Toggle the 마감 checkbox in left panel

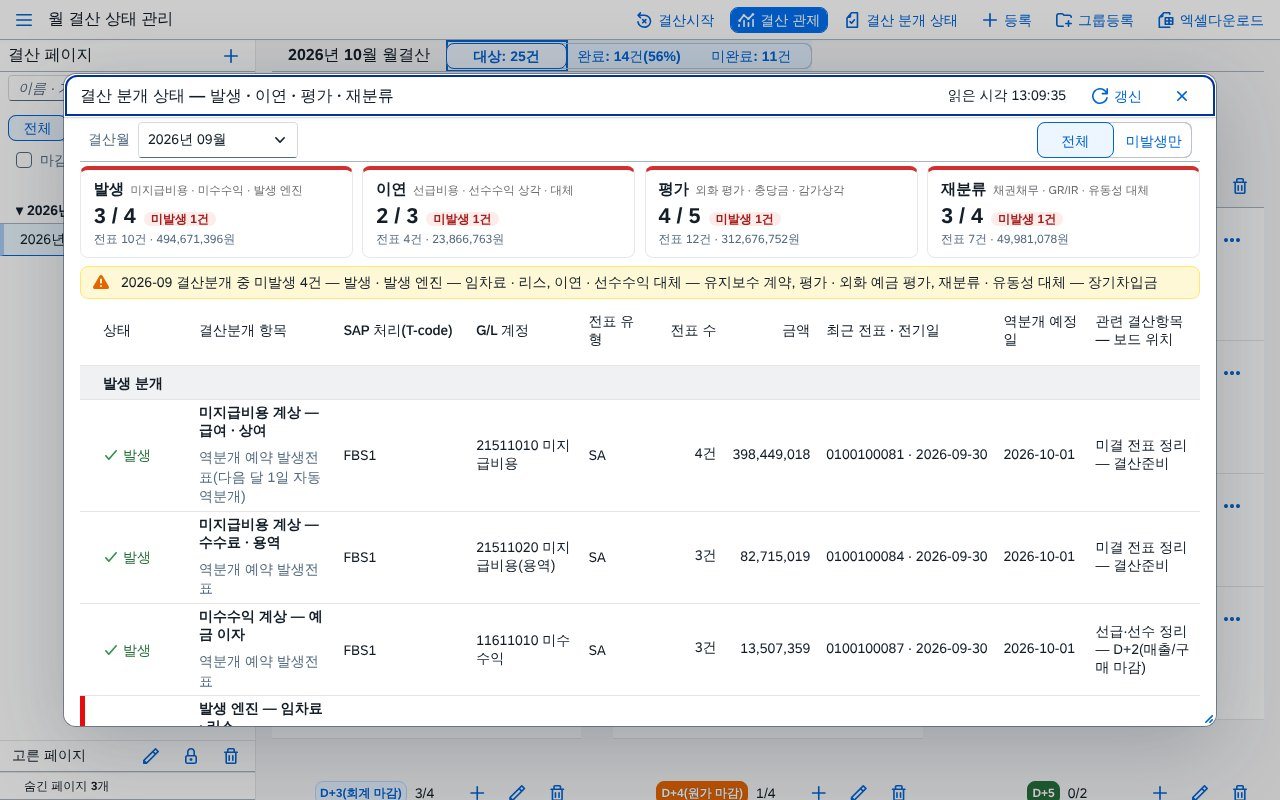(x=24, y=160)
